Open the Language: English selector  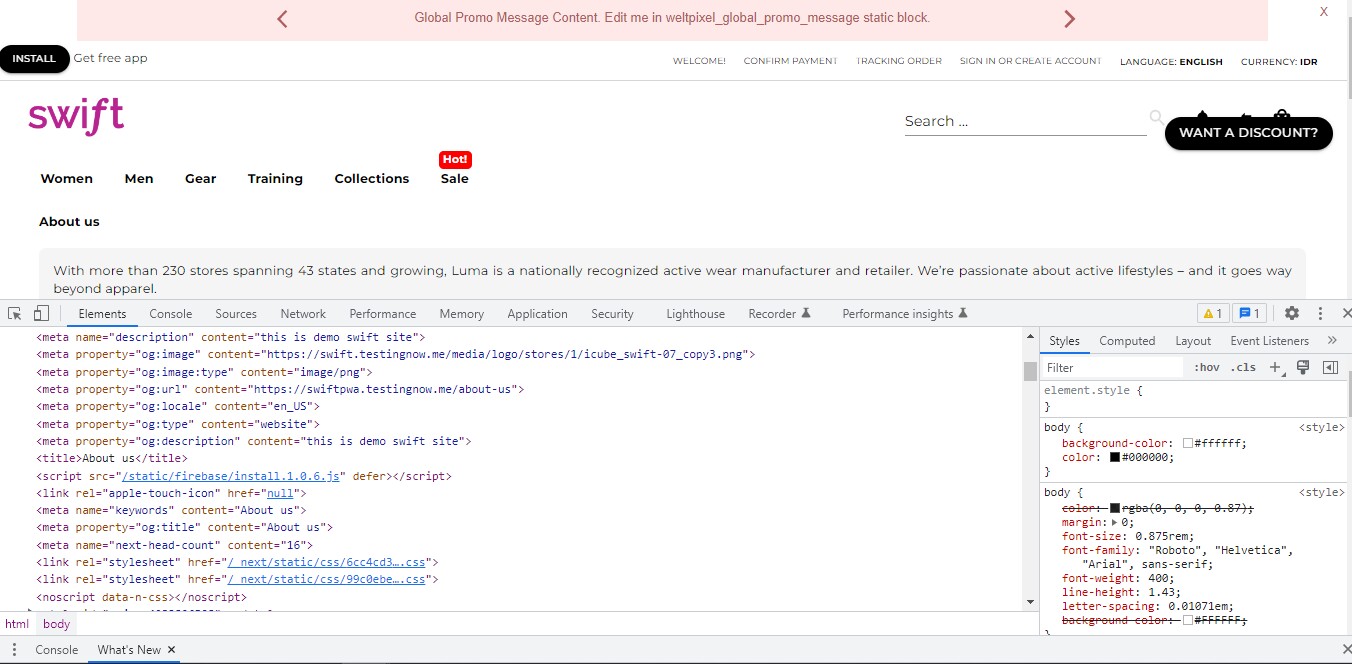1171,61
